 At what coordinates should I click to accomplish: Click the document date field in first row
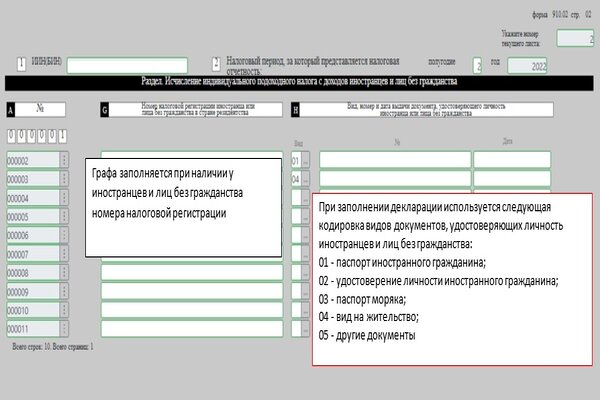(512, 160)
